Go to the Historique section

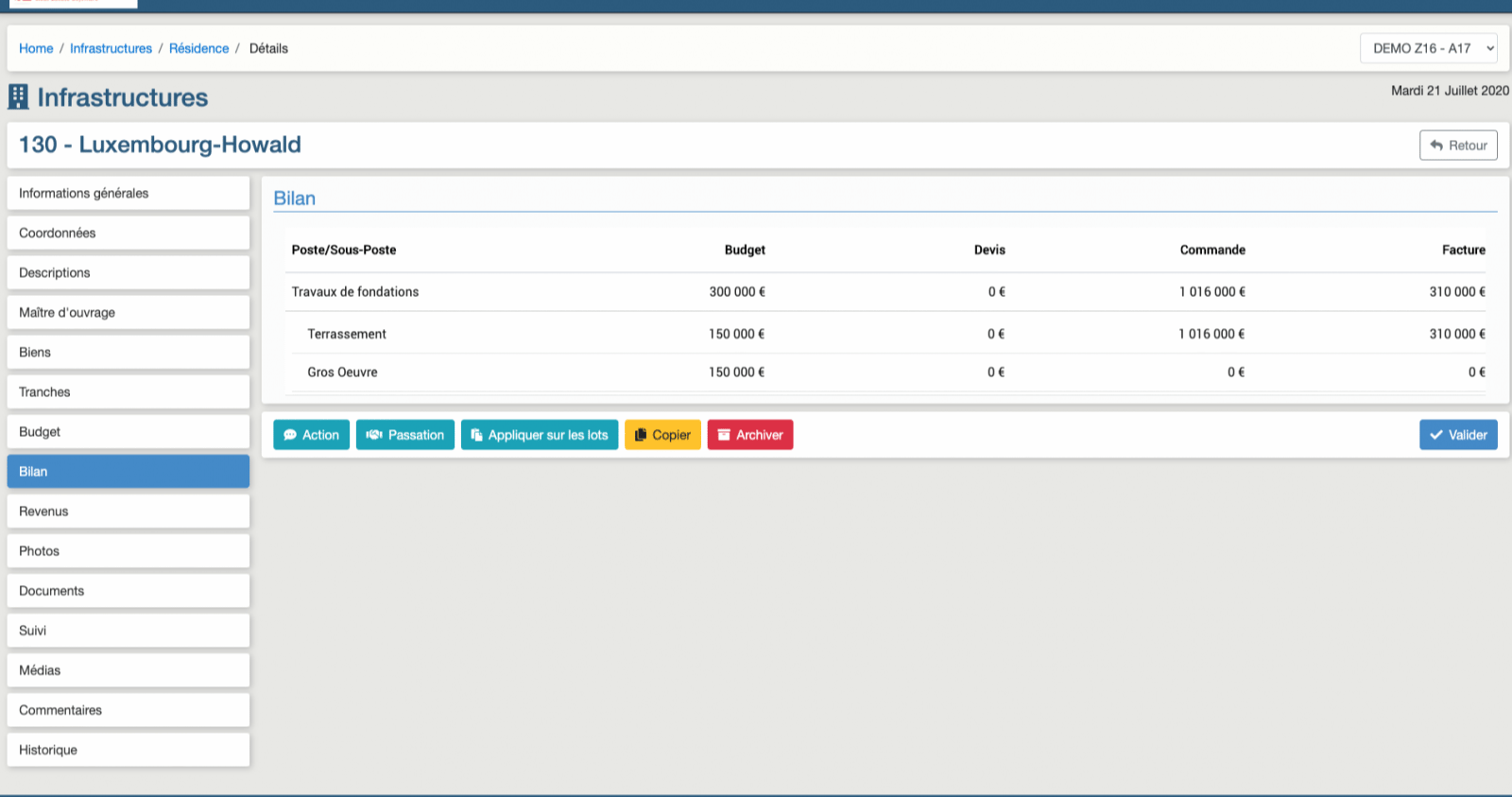129,750
